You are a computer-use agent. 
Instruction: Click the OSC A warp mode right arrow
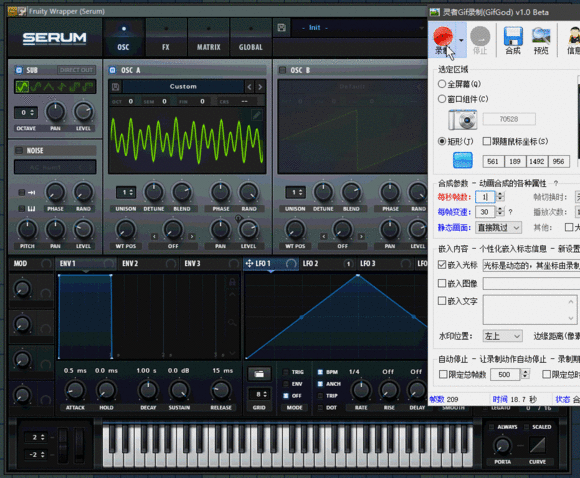[x=192, y=236]
